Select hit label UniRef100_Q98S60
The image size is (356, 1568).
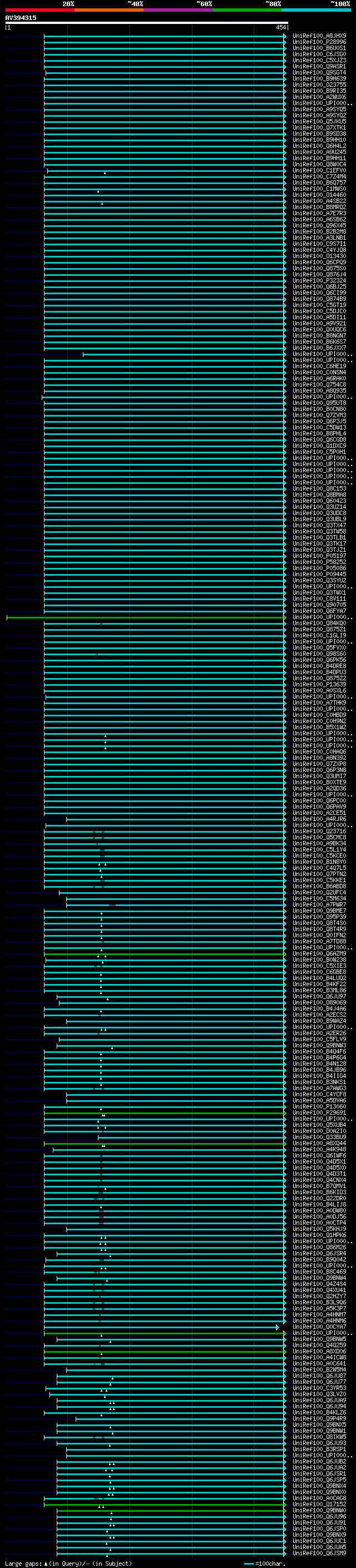(x=319, y=654)
